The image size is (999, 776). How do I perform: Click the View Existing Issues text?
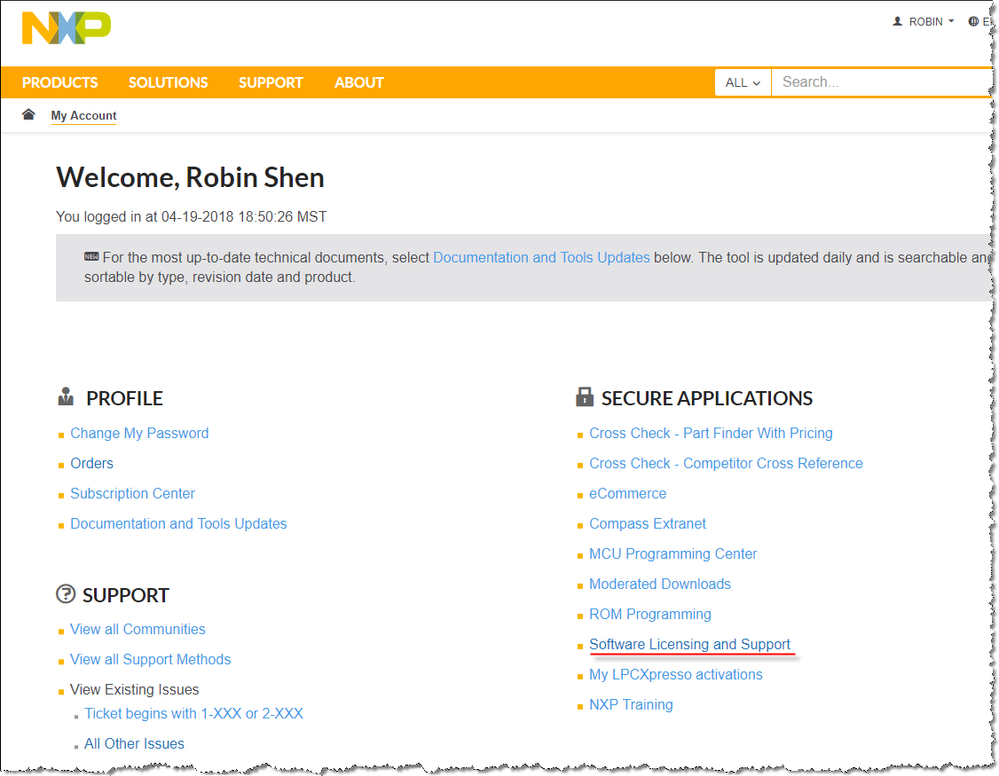click(x=134, y=689)
